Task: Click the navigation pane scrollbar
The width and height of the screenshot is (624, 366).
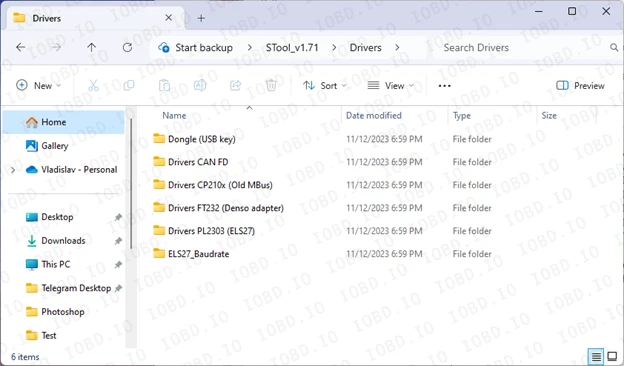Action: tap(131, 183)
